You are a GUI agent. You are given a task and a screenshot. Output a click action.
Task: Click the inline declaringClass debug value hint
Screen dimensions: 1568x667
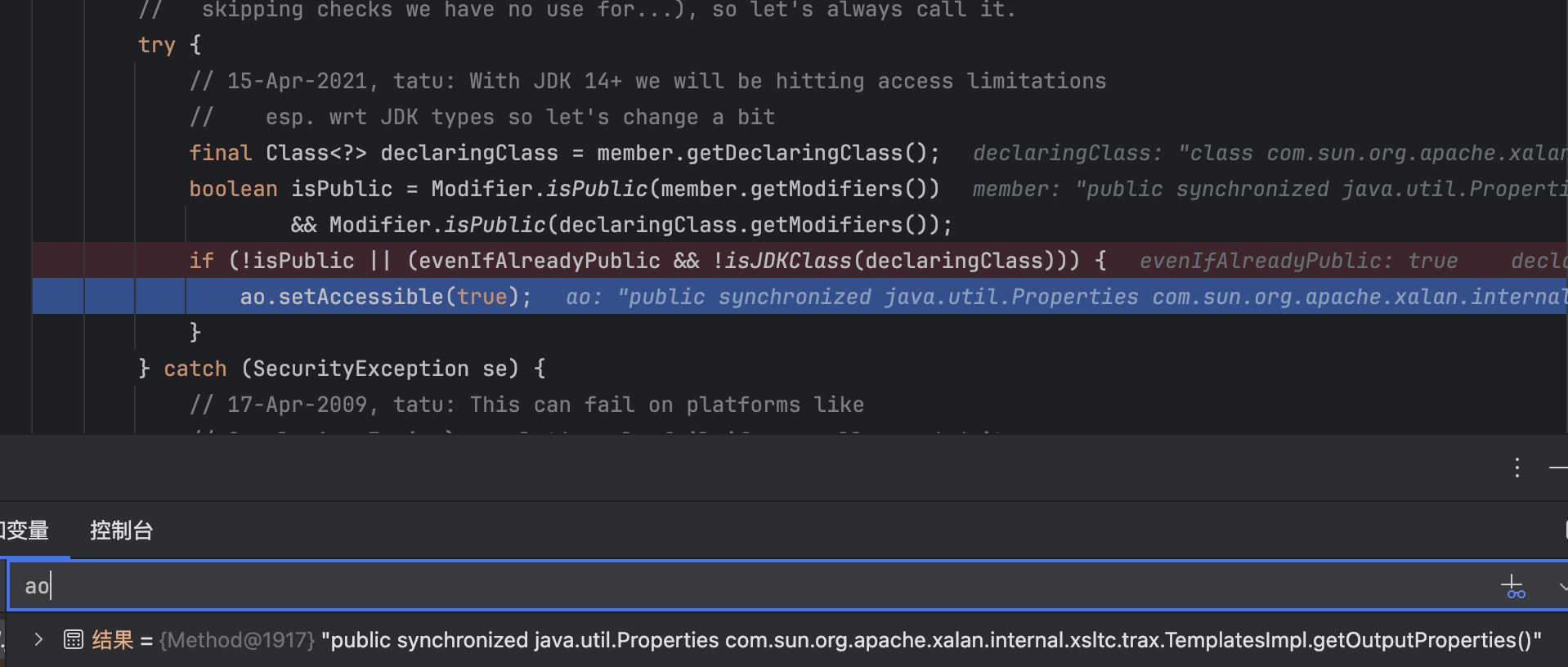(1267, 153)
